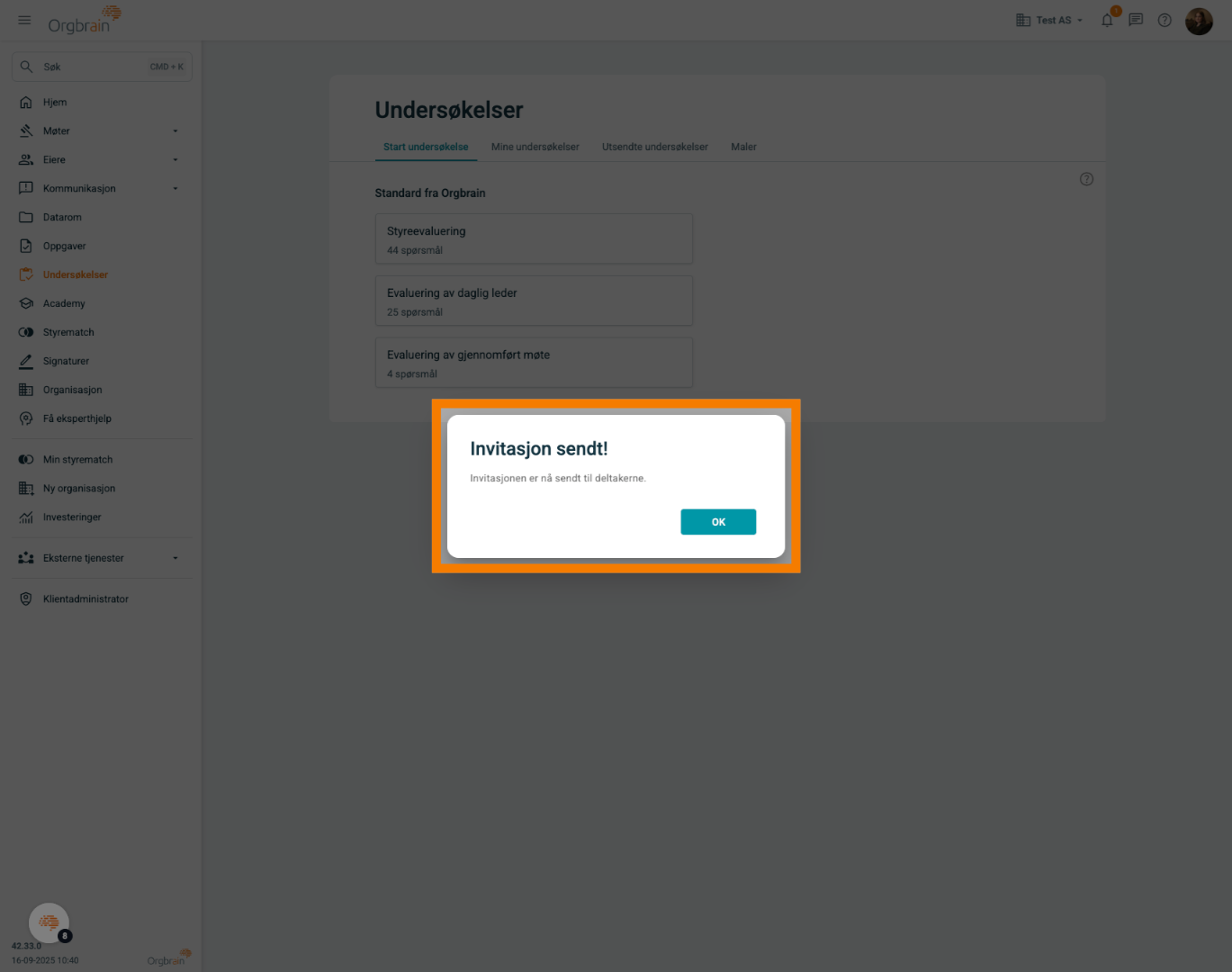
Task: Open the user profile avatar
Action: click(x=1199, y=20)
